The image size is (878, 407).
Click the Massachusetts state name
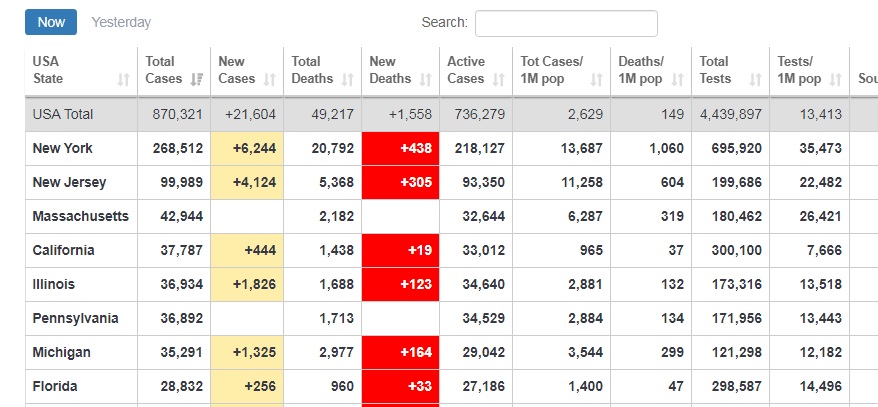(x=81, y=216)
